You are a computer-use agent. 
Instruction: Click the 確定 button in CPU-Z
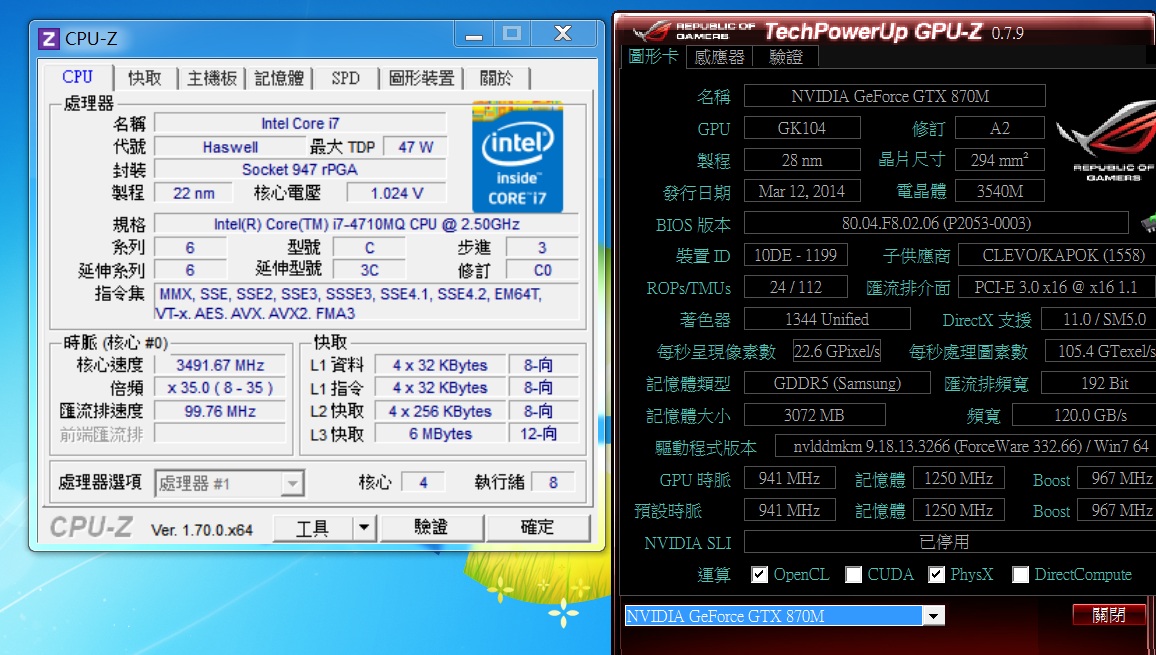[x=537, y=527]
